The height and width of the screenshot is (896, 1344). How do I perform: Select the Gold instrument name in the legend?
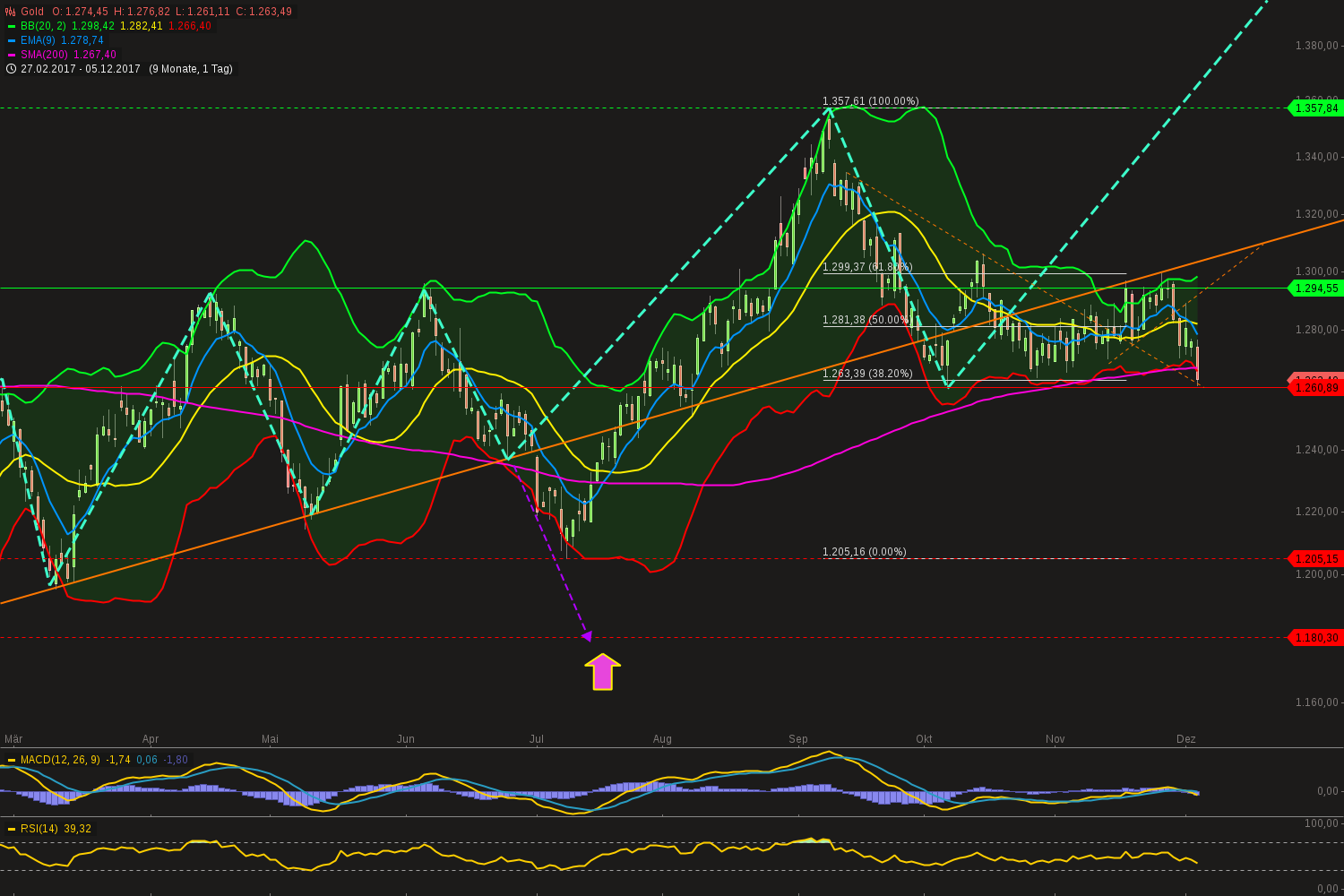32,12
